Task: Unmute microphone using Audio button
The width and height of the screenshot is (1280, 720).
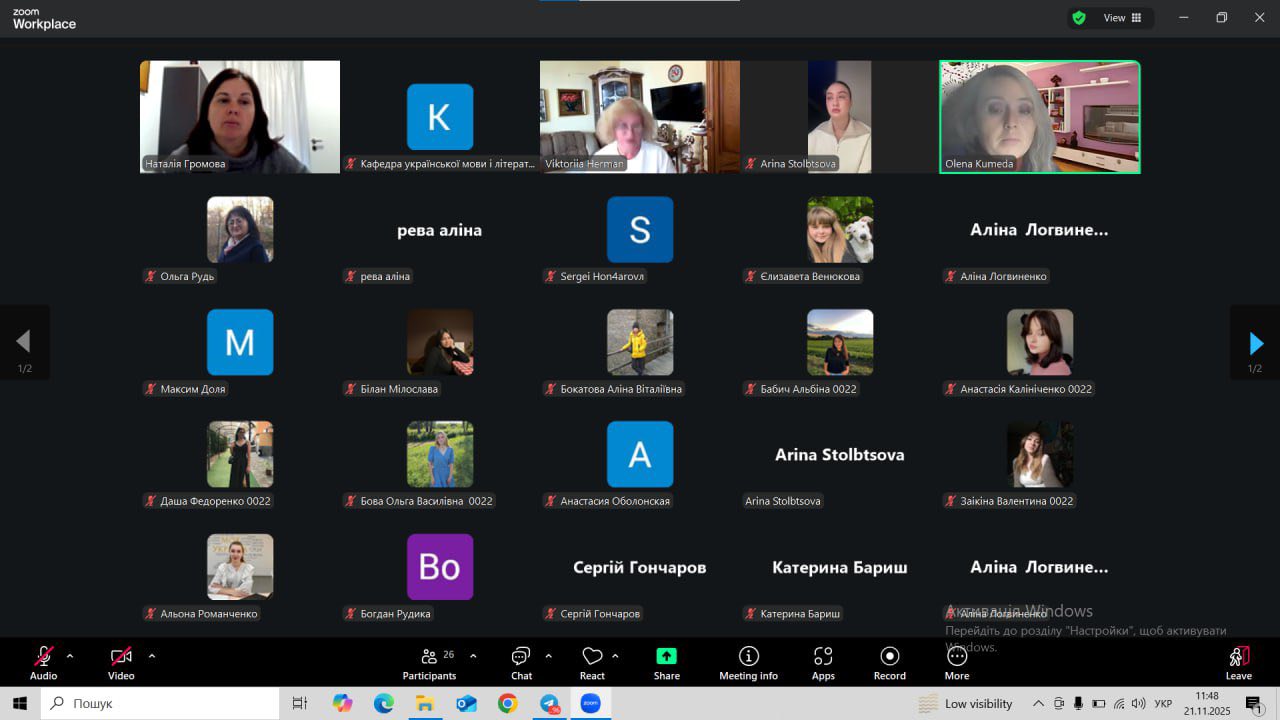Action: [x=43, y=662]
